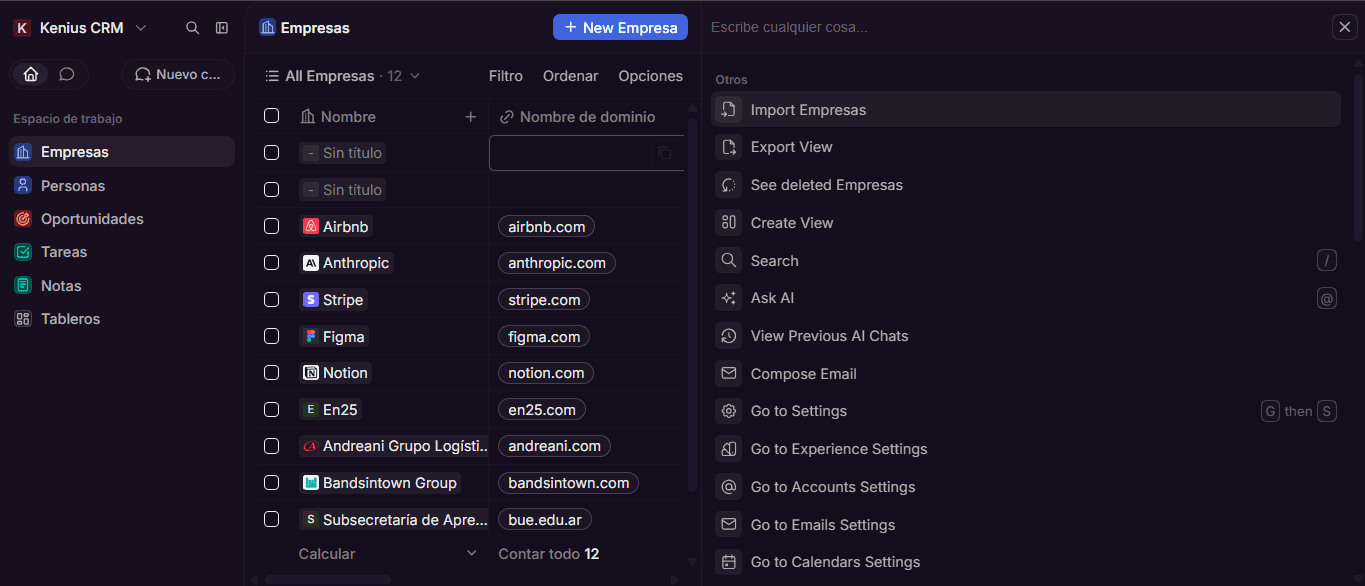Click the Filtro button
Image resolution: width=1365 pixels, height=586 pixels.
[x=506, y=76]
